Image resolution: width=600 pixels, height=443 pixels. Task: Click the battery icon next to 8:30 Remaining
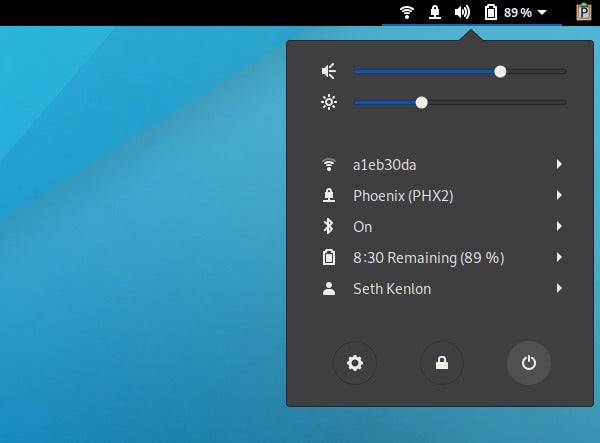(x=329, y=257)
